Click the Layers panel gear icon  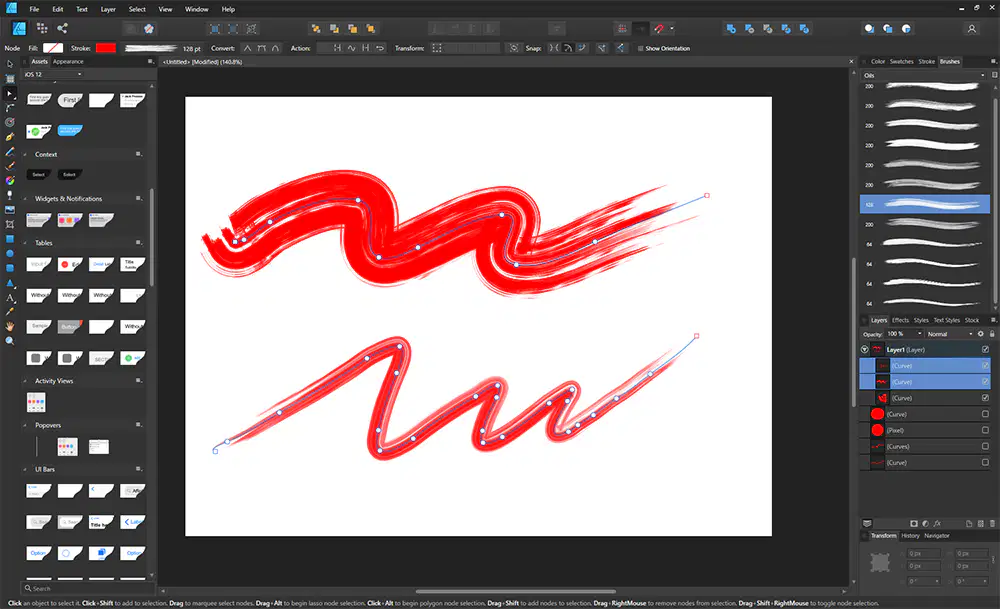[981, 334]
